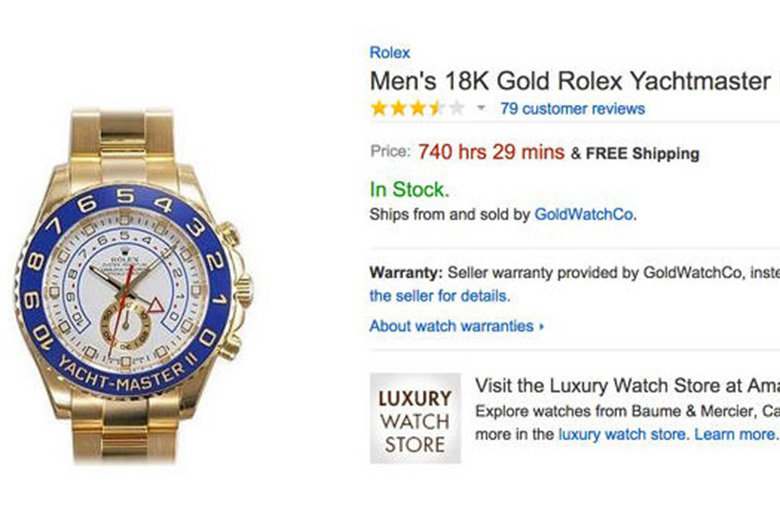Click the FREE Shipping text
This screenshot has height=520, width=780.
[x=642, y=154]
